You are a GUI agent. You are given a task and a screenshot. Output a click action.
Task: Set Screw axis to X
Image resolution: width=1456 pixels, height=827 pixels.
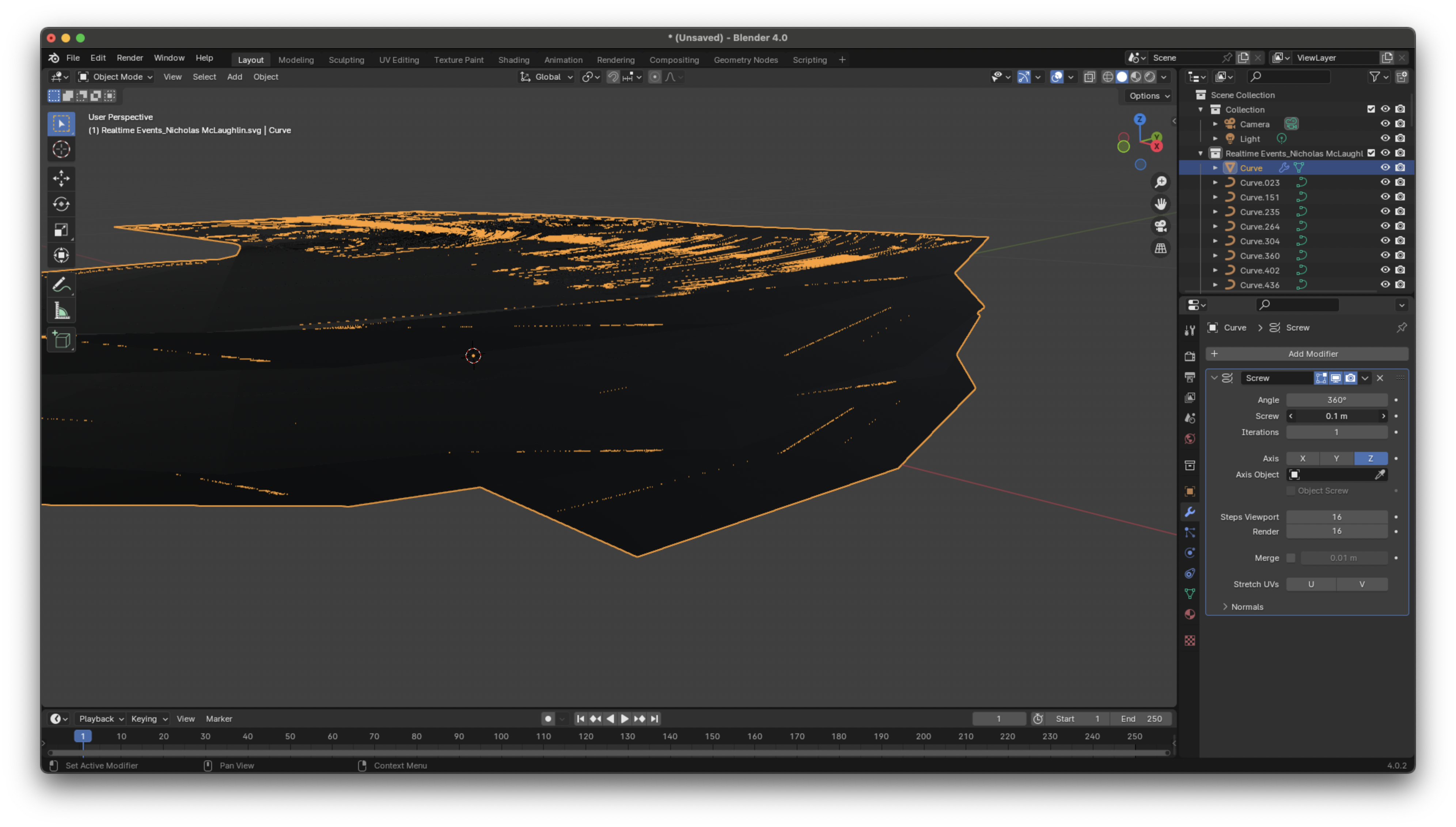click(x=1302, y=458)
